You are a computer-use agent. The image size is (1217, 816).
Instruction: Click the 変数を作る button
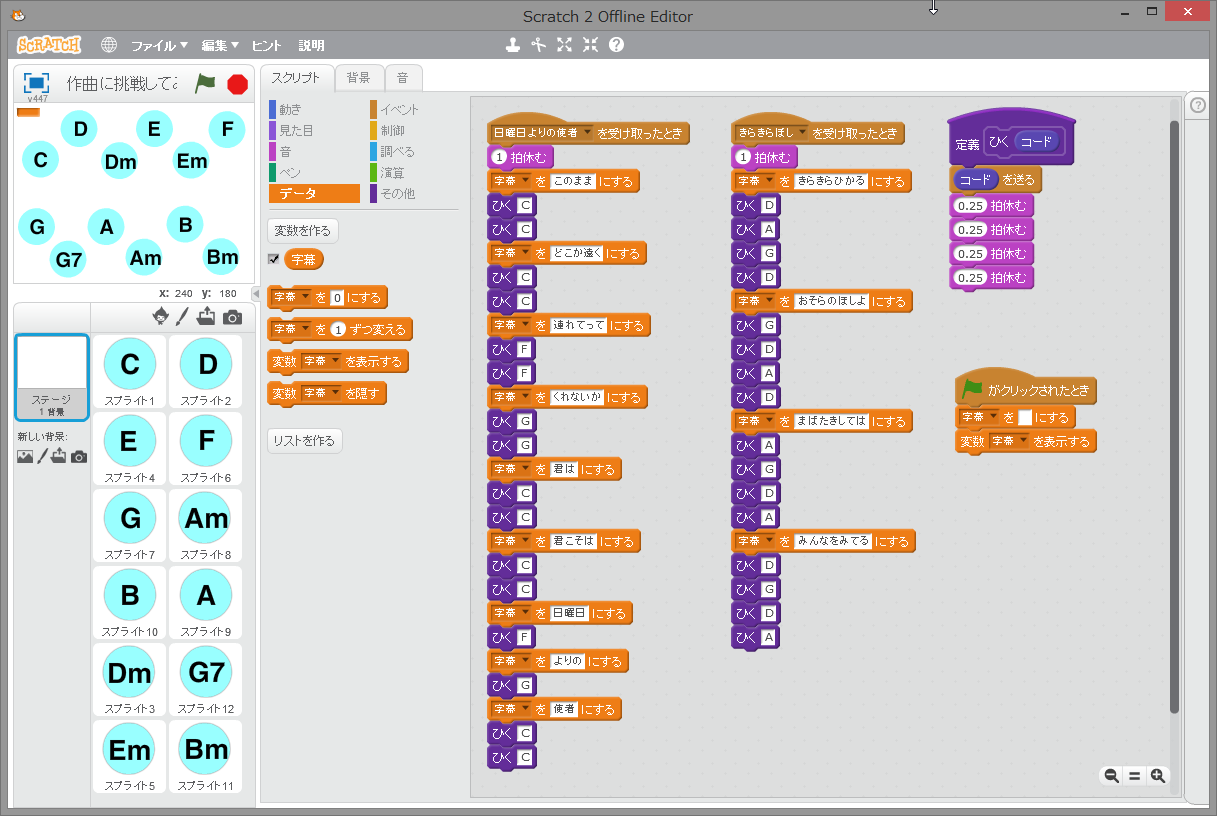[303, 231]
